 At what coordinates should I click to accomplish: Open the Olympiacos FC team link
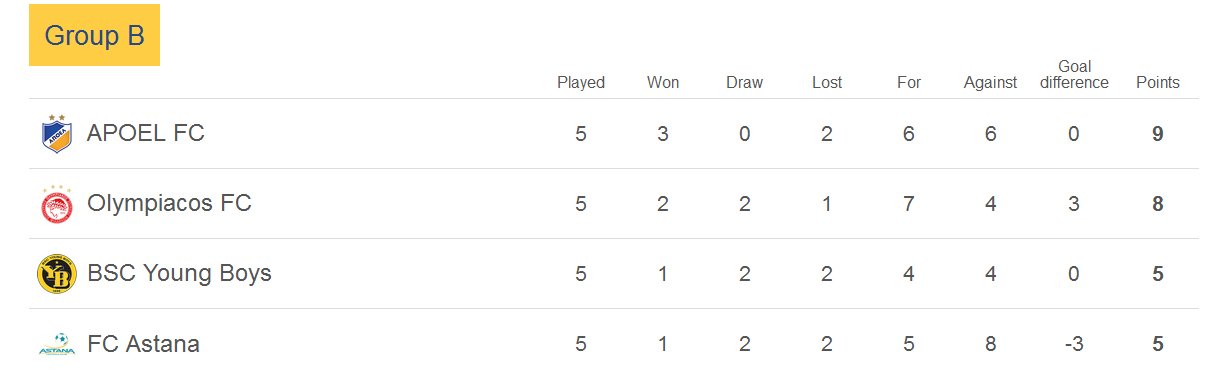pos(169,203)
